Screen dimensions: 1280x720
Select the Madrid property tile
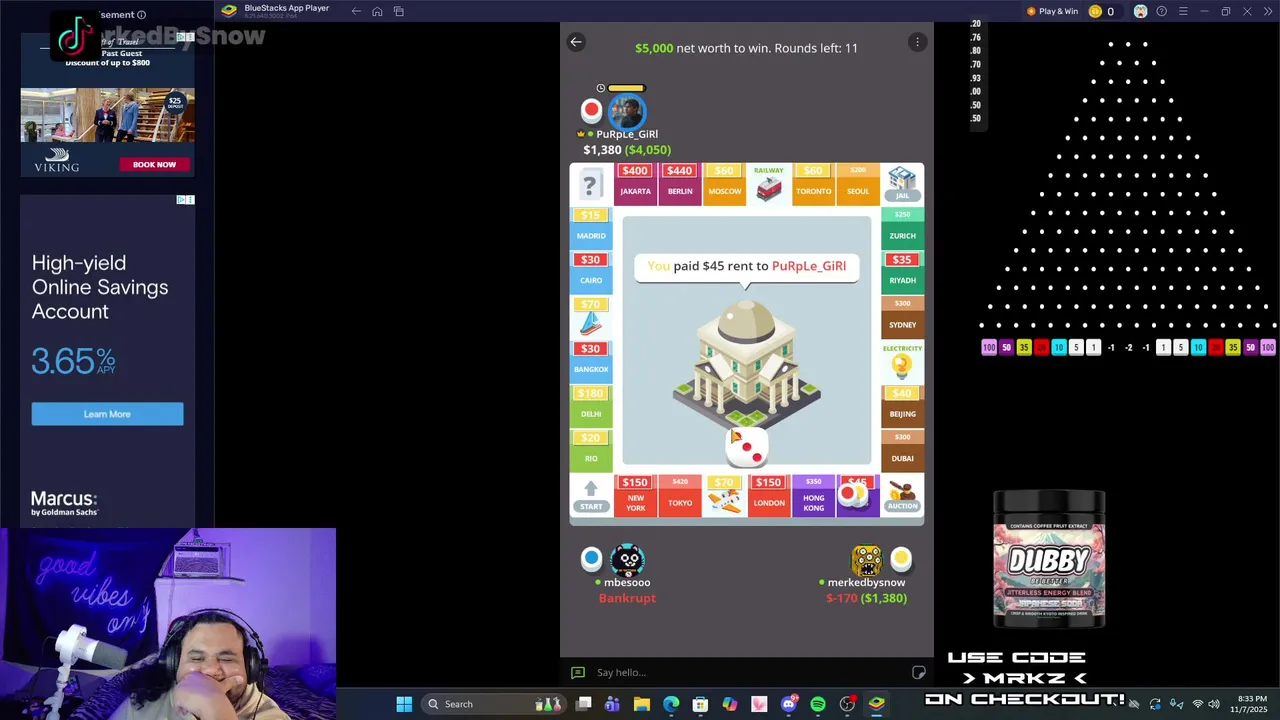[591, 229]
